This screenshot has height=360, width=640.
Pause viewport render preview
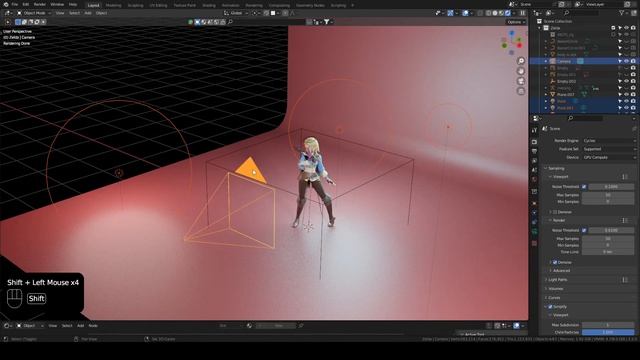522,13
